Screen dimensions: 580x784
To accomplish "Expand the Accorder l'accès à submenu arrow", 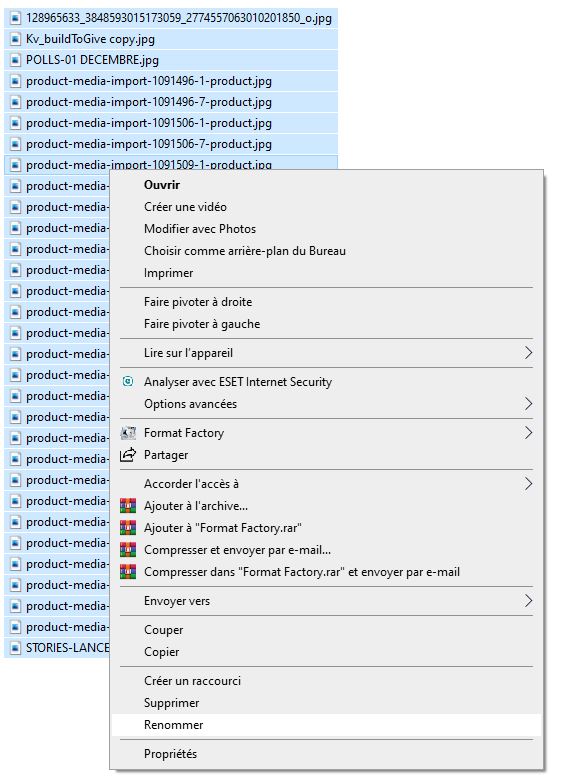I will click(528, 484).
